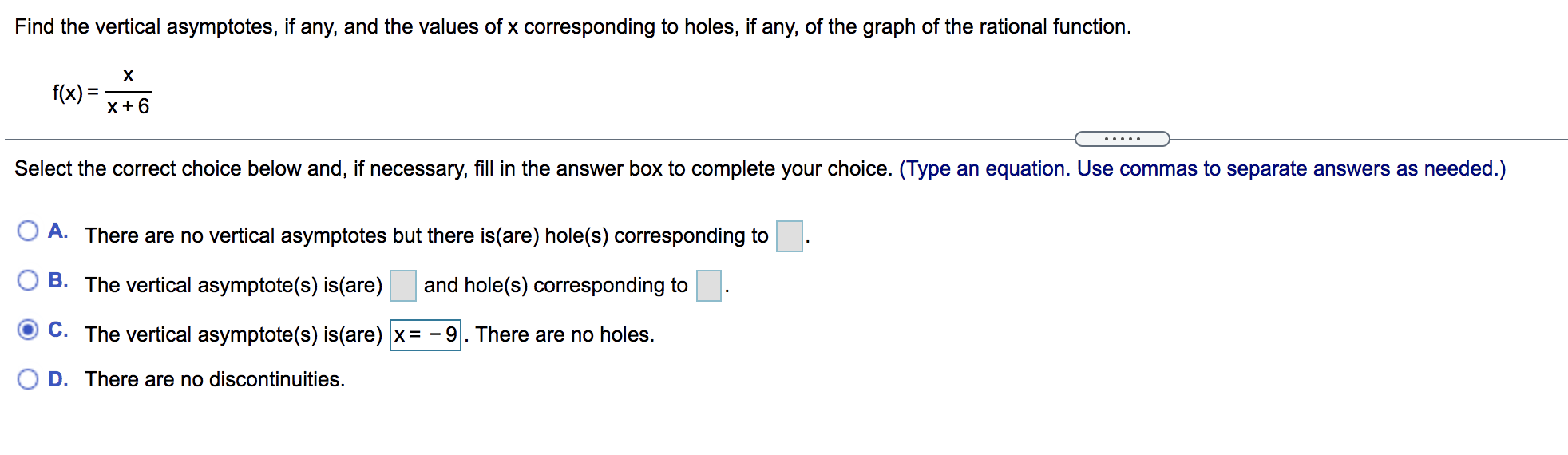Click the empty answer box in choice A
This screenshot has width=1568, height=455.
[x=789, y=236]
